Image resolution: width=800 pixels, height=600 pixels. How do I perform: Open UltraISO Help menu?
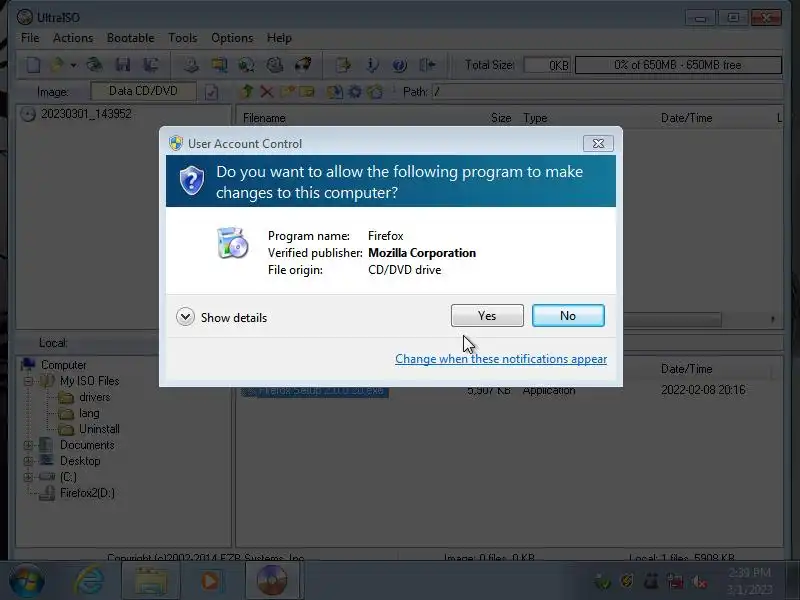pos(279,38)
